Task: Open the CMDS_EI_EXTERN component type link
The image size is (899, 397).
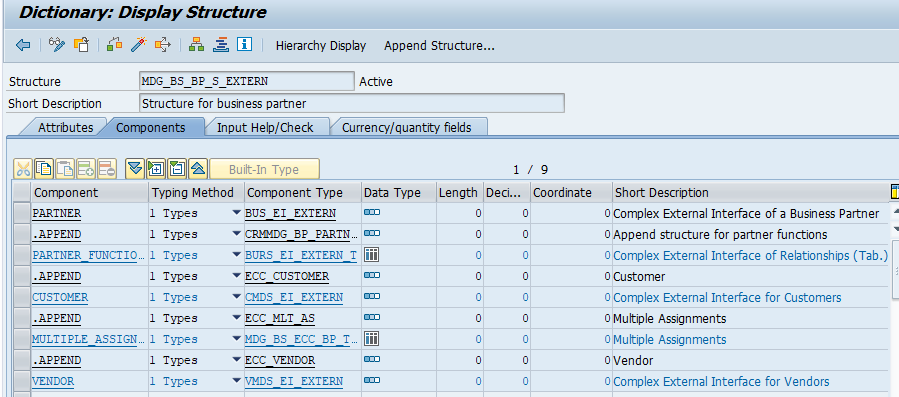Action: [294, 297]
